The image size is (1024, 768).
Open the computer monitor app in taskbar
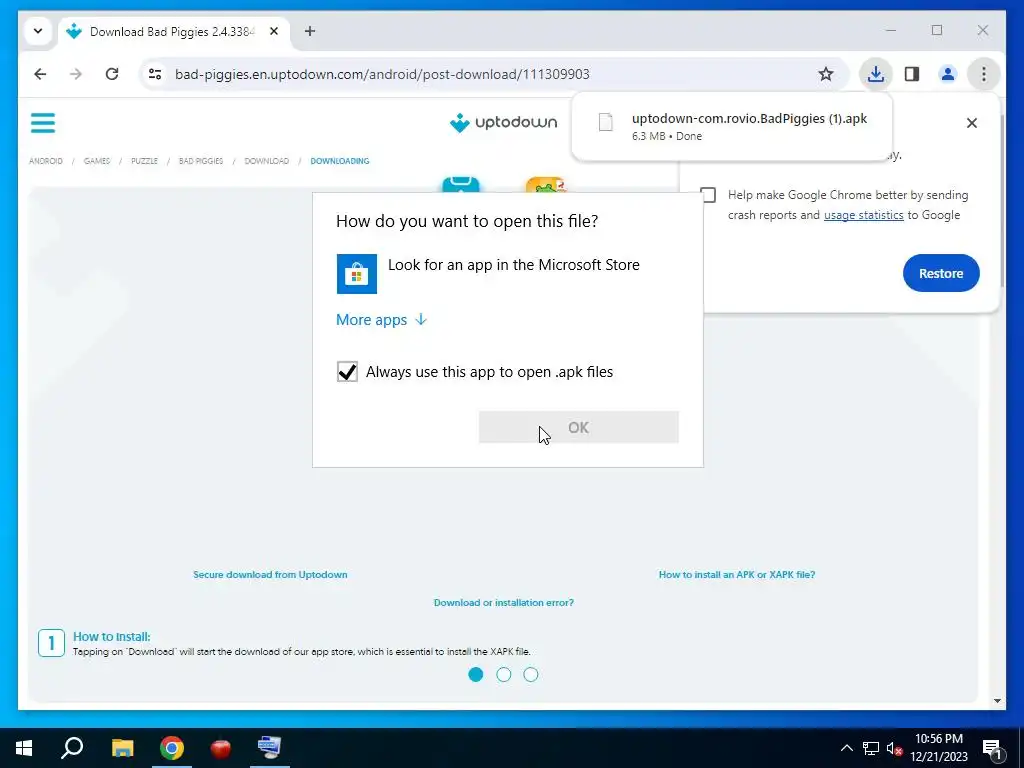click(270, 748)
